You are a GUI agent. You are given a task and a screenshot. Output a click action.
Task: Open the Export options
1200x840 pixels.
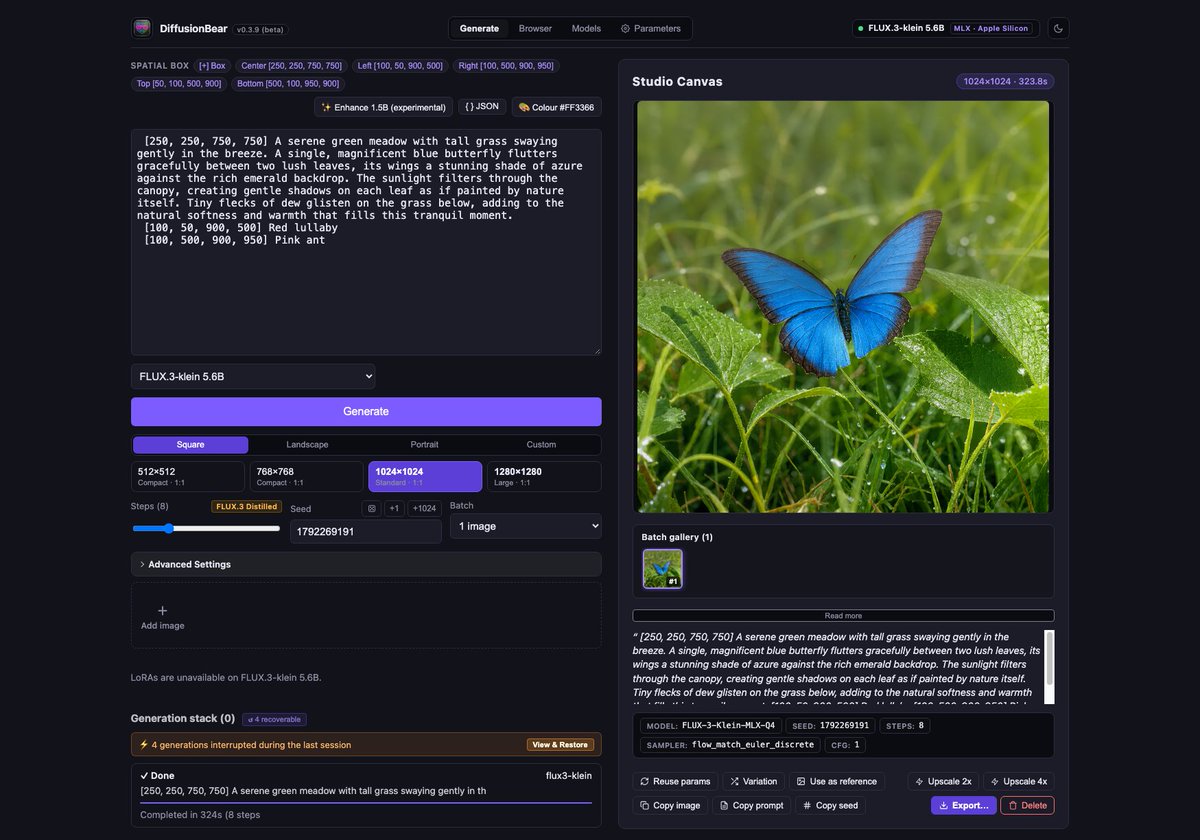tap(964, 805)
